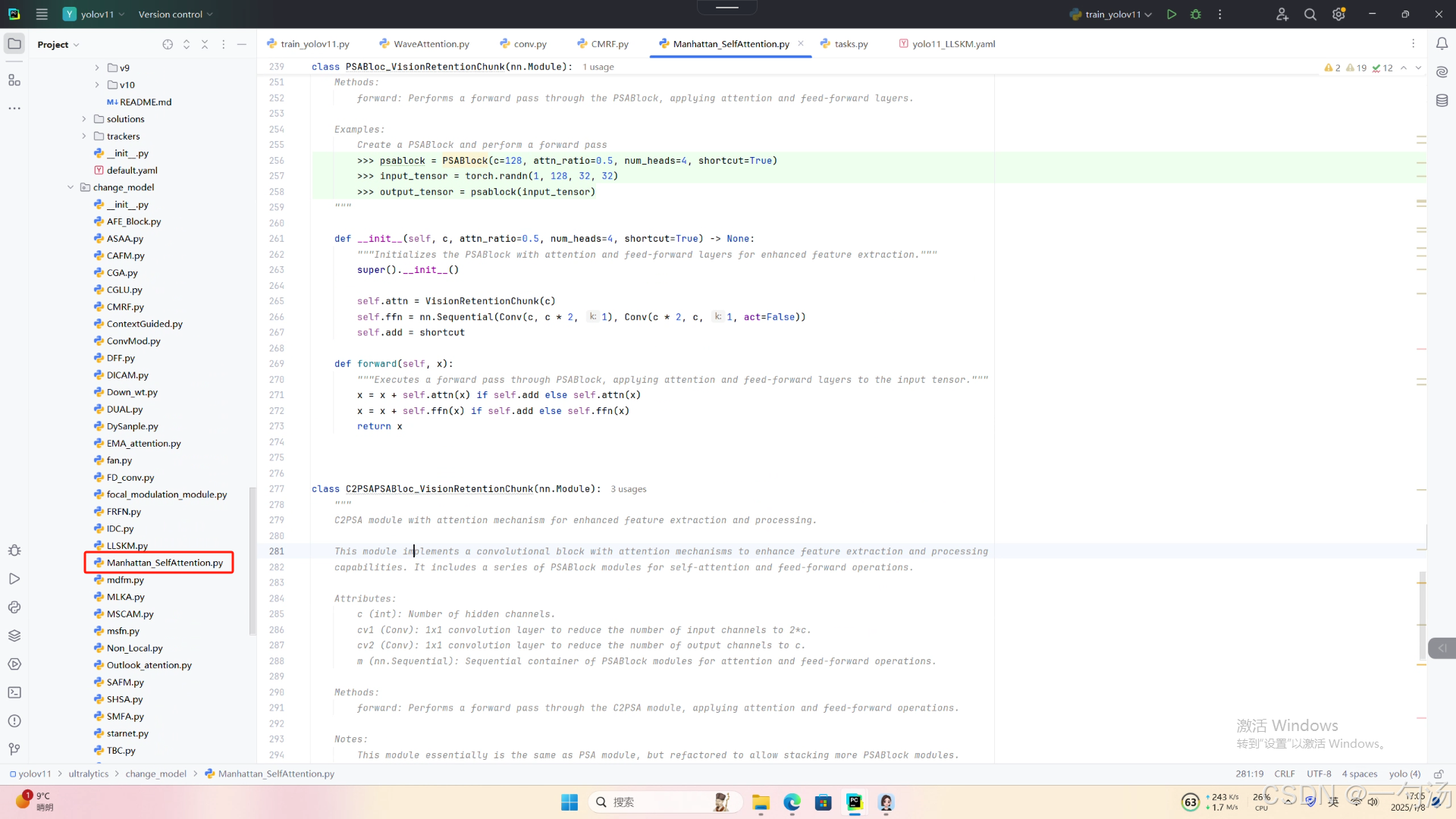Toggle read-only lock icon in status bar
This screenshot has height=819, width=1456.
pos(1438,774)
